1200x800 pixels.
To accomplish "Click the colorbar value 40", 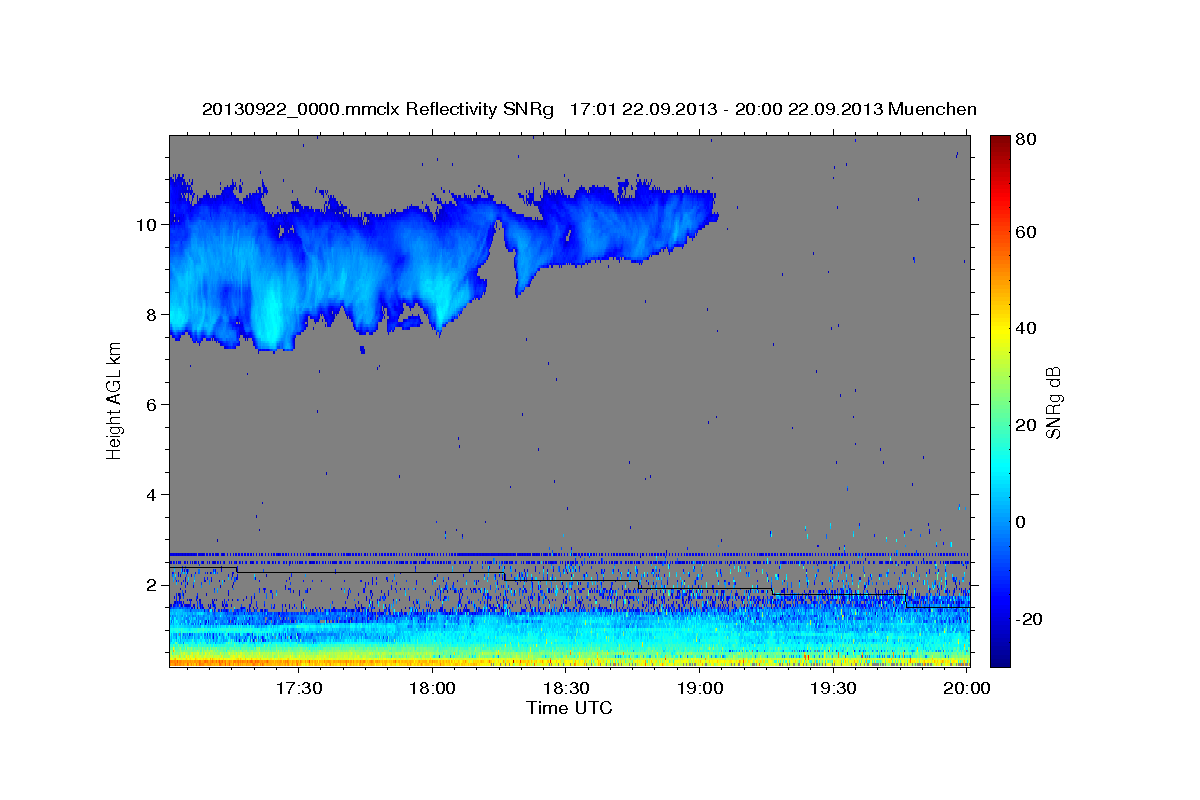I will (x=1026, y=329).
